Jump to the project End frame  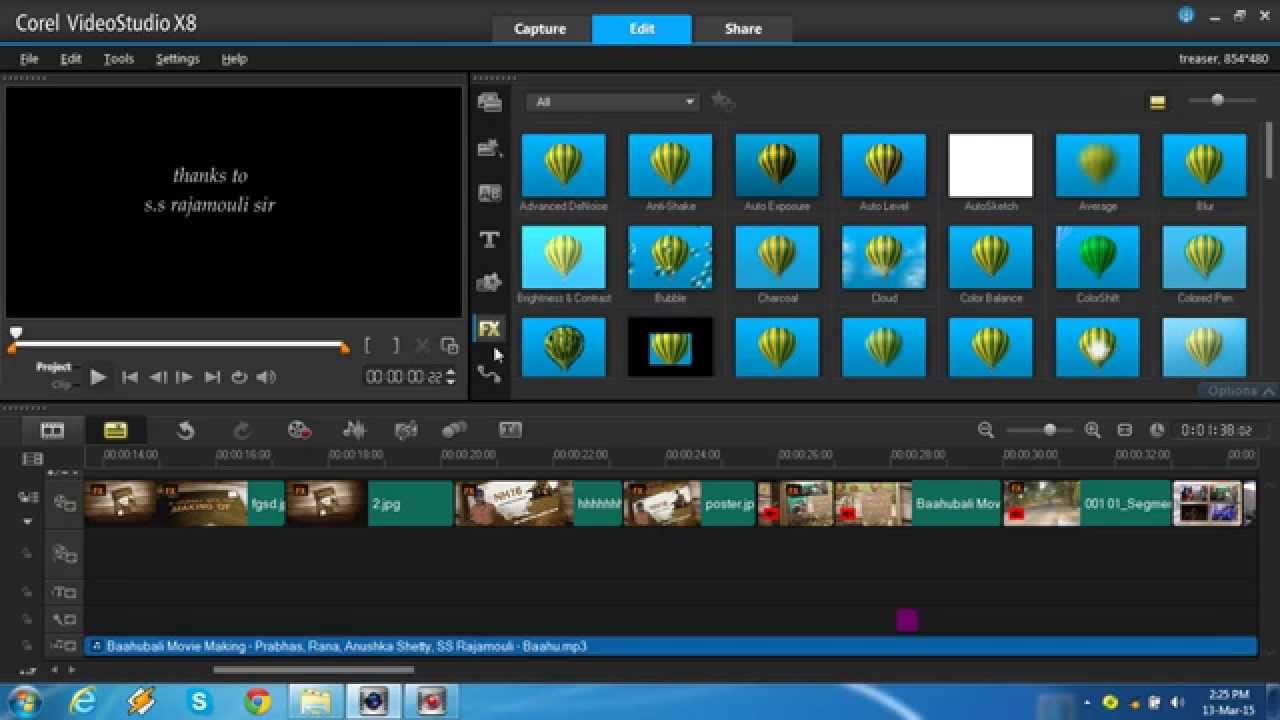point(212,377)
